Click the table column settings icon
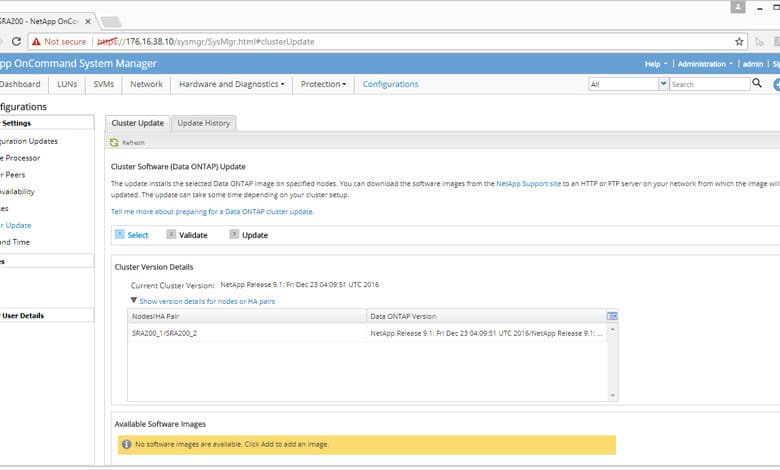 point(612,316)
